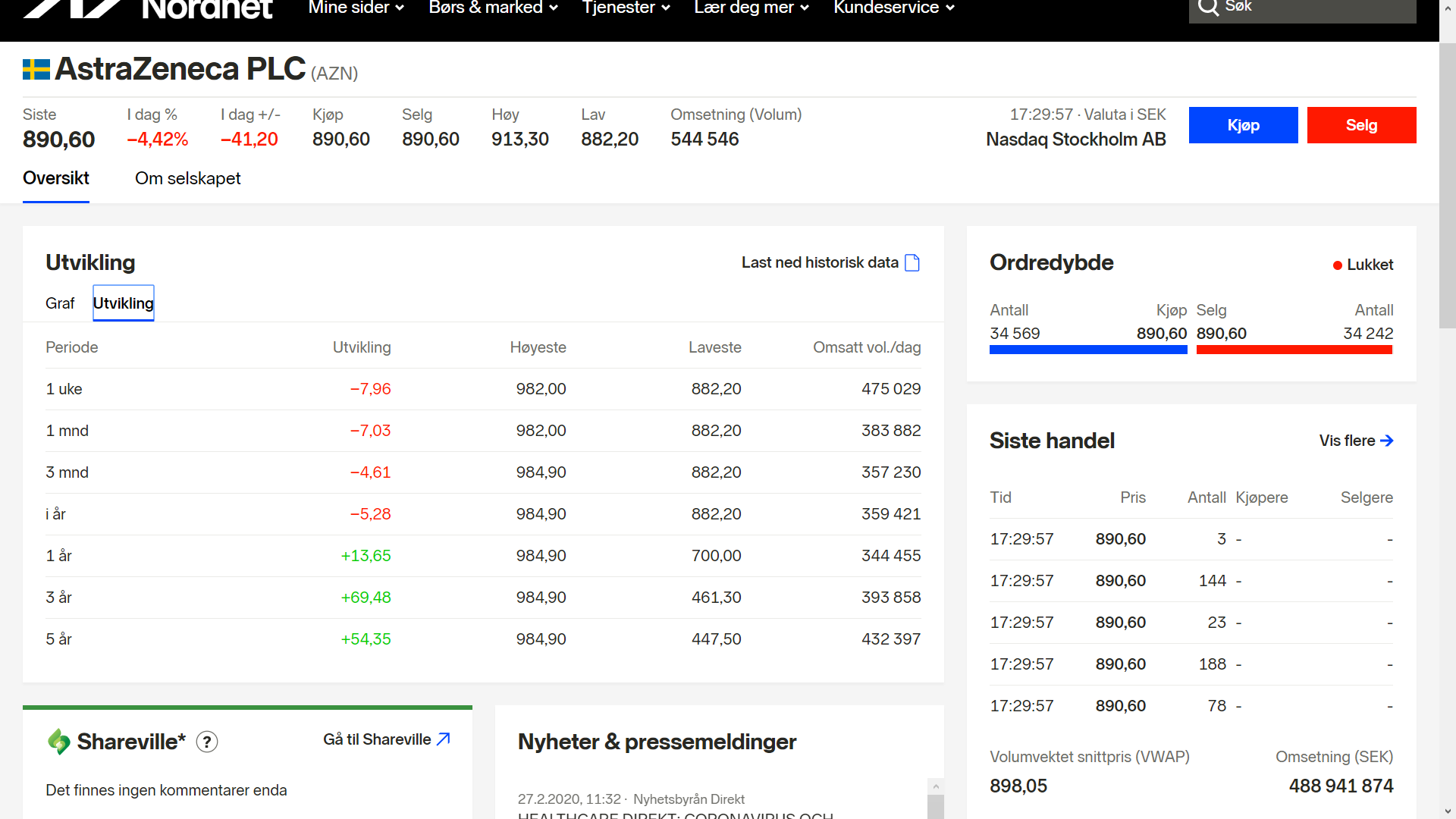Select the 3 mnd row label

[x=67, y=472]
